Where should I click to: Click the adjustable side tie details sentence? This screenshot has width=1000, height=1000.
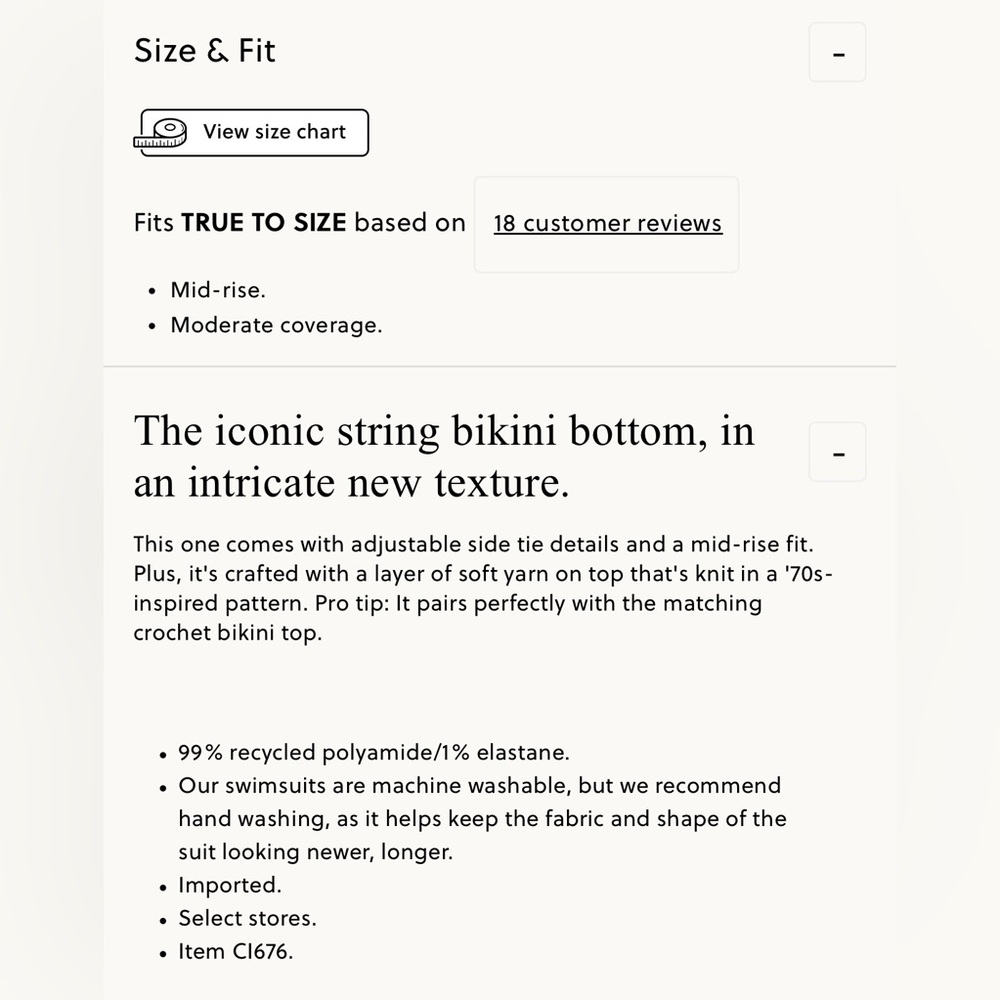click(473, 545)
